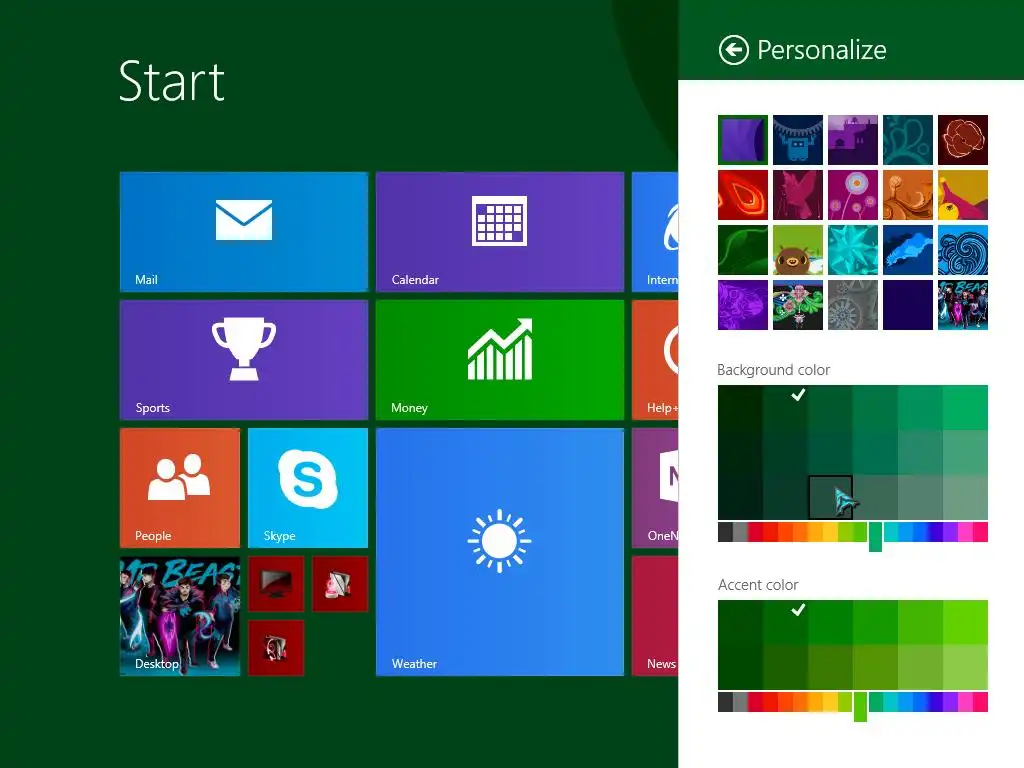
Task: Move background hue slider to red
Action: [770, 532]
